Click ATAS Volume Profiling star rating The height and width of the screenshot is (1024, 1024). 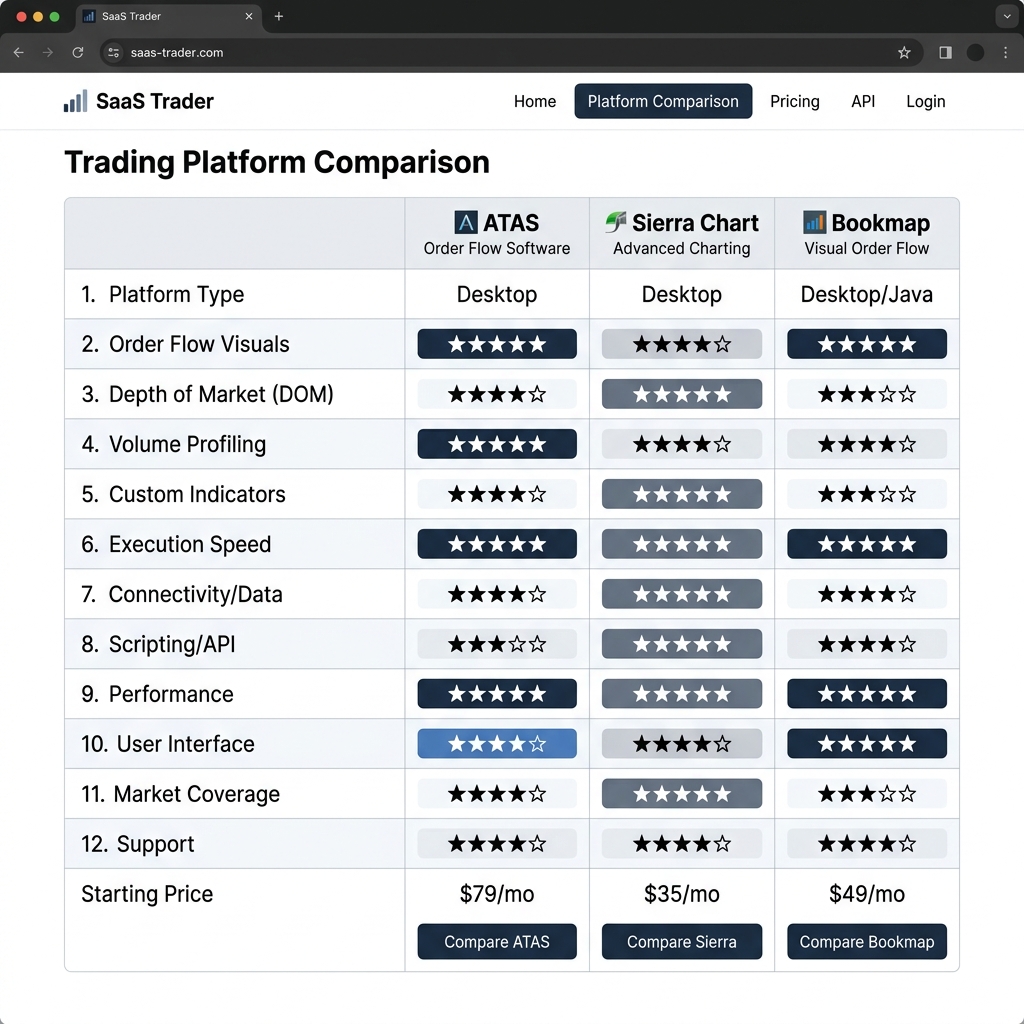(497, 443)
